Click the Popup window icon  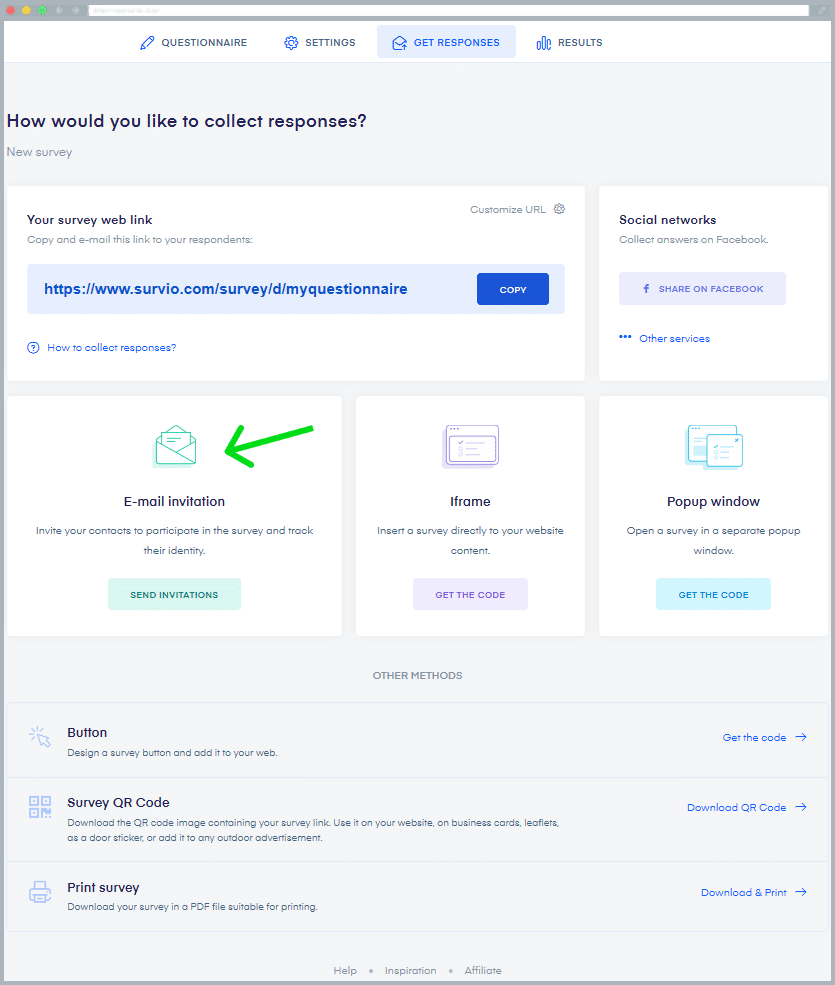714,446
